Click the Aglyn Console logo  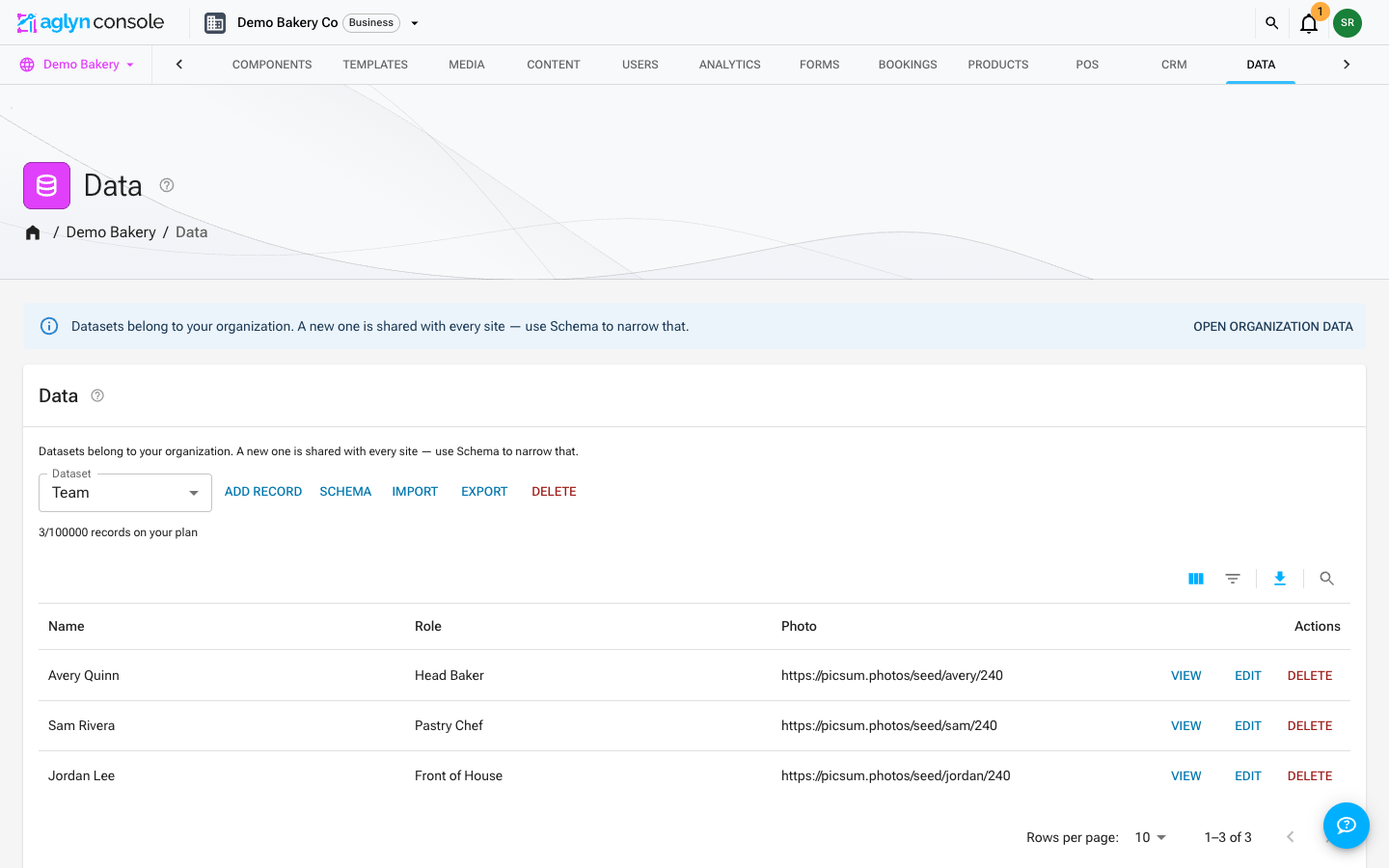(x=91, y=22)
